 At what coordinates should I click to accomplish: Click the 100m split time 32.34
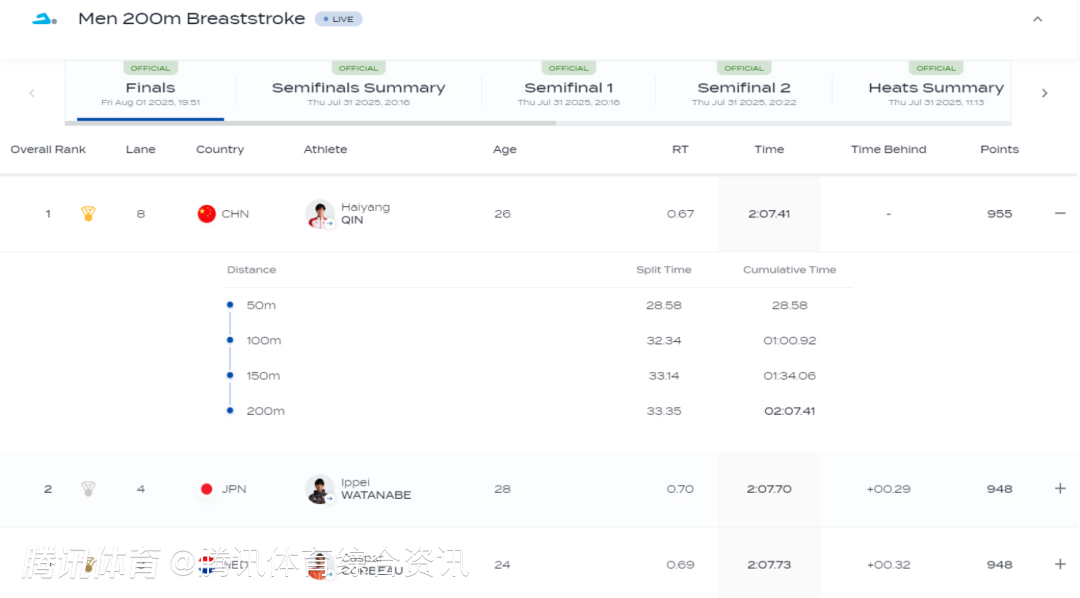(663, 340)
